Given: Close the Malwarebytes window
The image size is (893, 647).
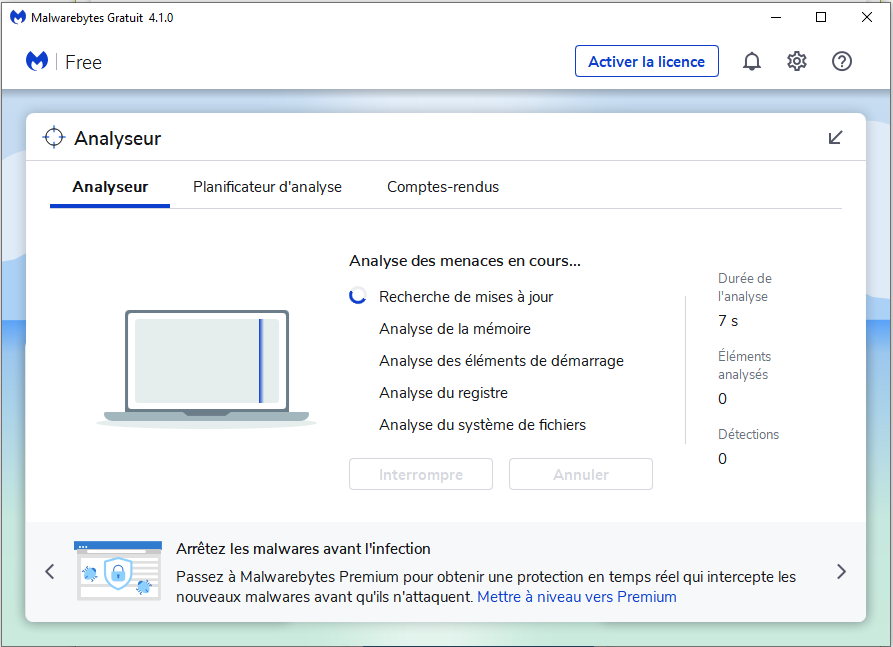Looking at the screenshot, I should tap(867, 17).
